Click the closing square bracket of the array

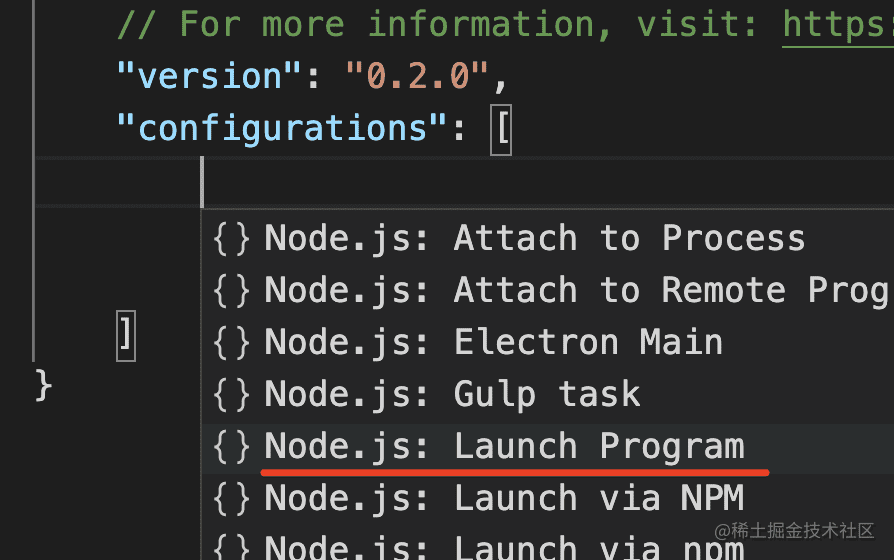coord(125,334)
